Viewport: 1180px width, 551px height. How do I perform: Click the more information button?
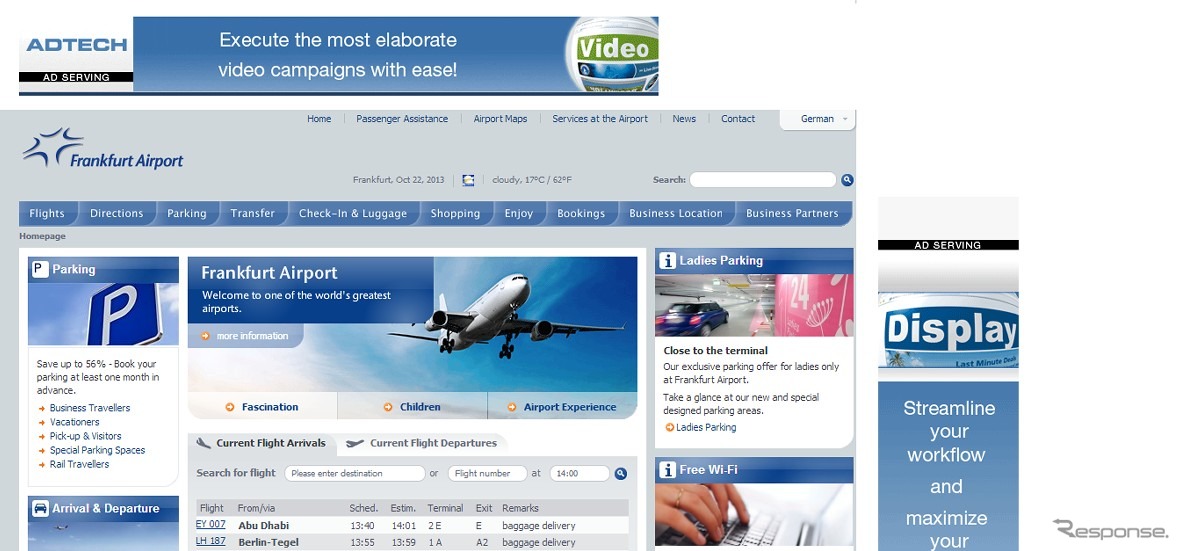[245, 336]
